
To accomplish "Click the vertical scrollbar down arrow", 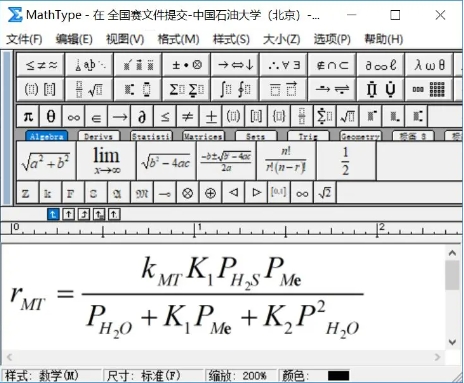I will tap(452, 342).
